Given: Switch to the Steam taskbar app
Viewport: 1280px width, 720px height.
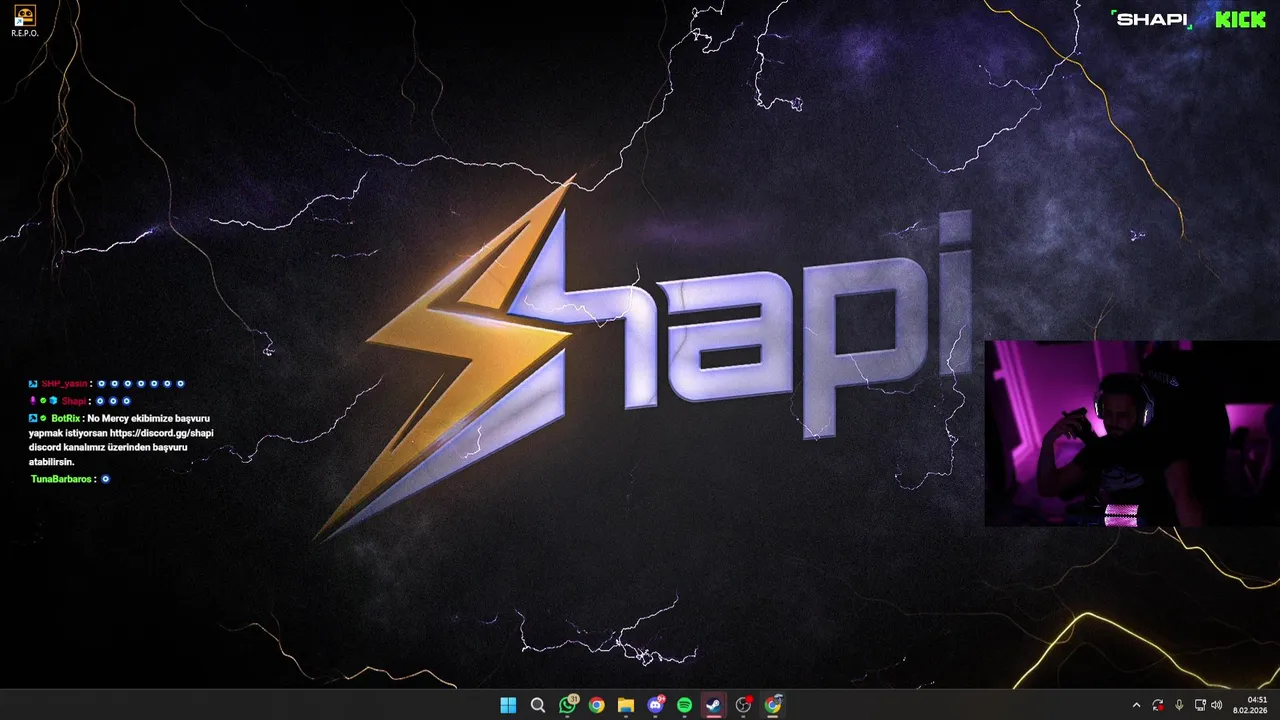Looking at the screenshot, I should pos(713,705).
